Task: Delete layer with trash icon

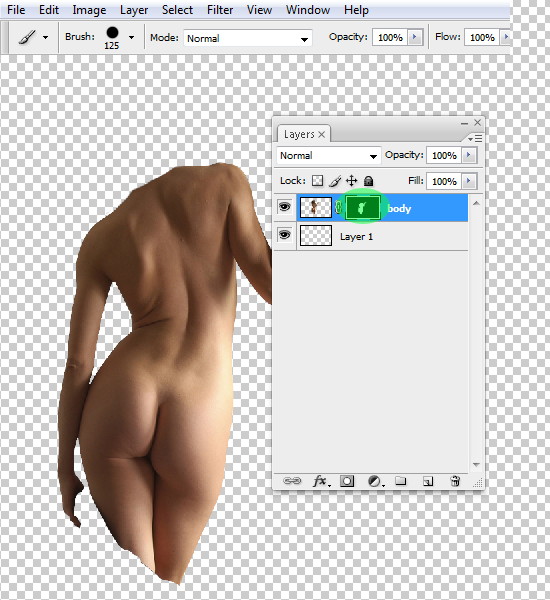Action: tap(455, 481)
